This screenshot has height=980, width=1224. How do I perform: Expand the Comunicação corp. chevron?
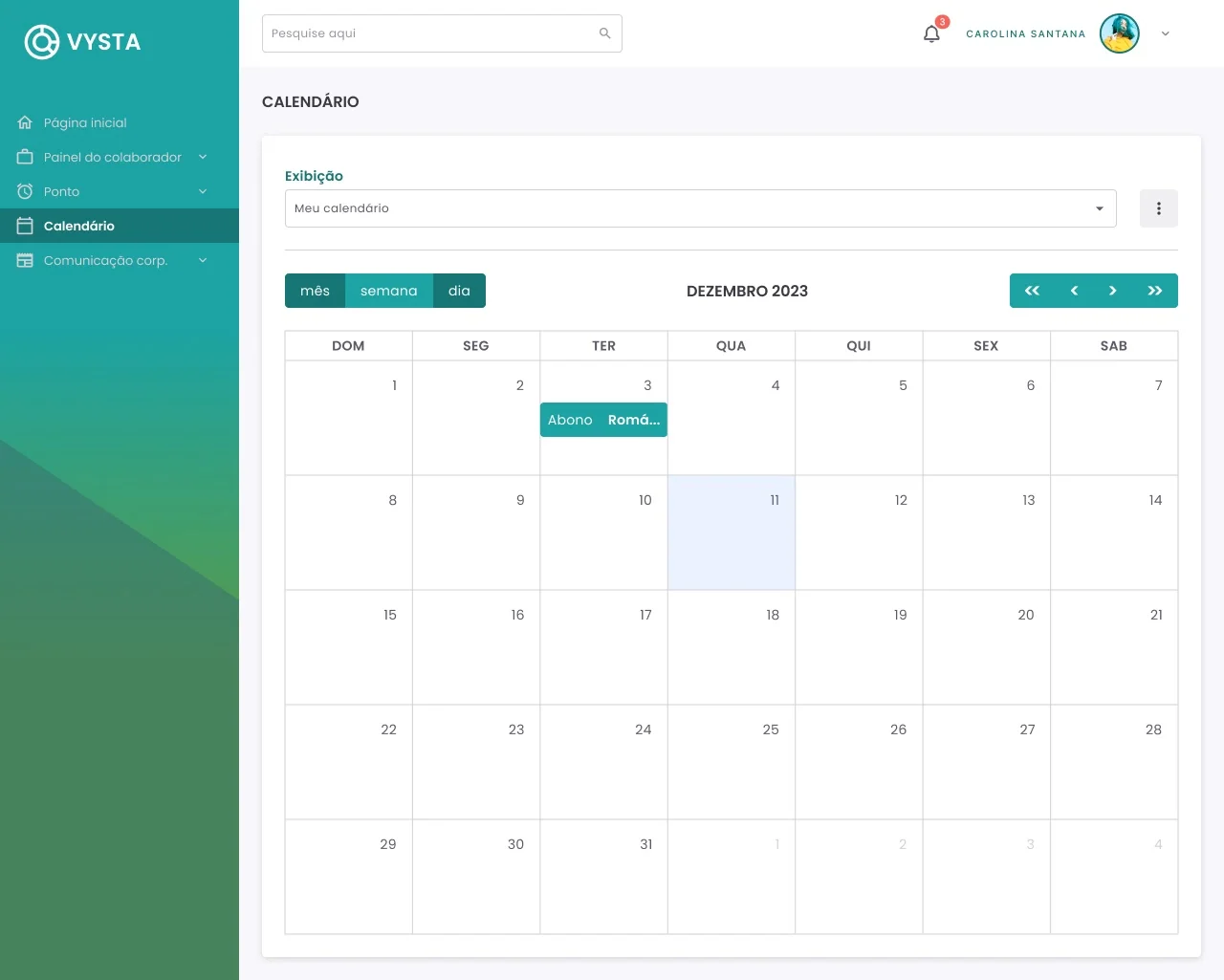(x=203, y=260)
